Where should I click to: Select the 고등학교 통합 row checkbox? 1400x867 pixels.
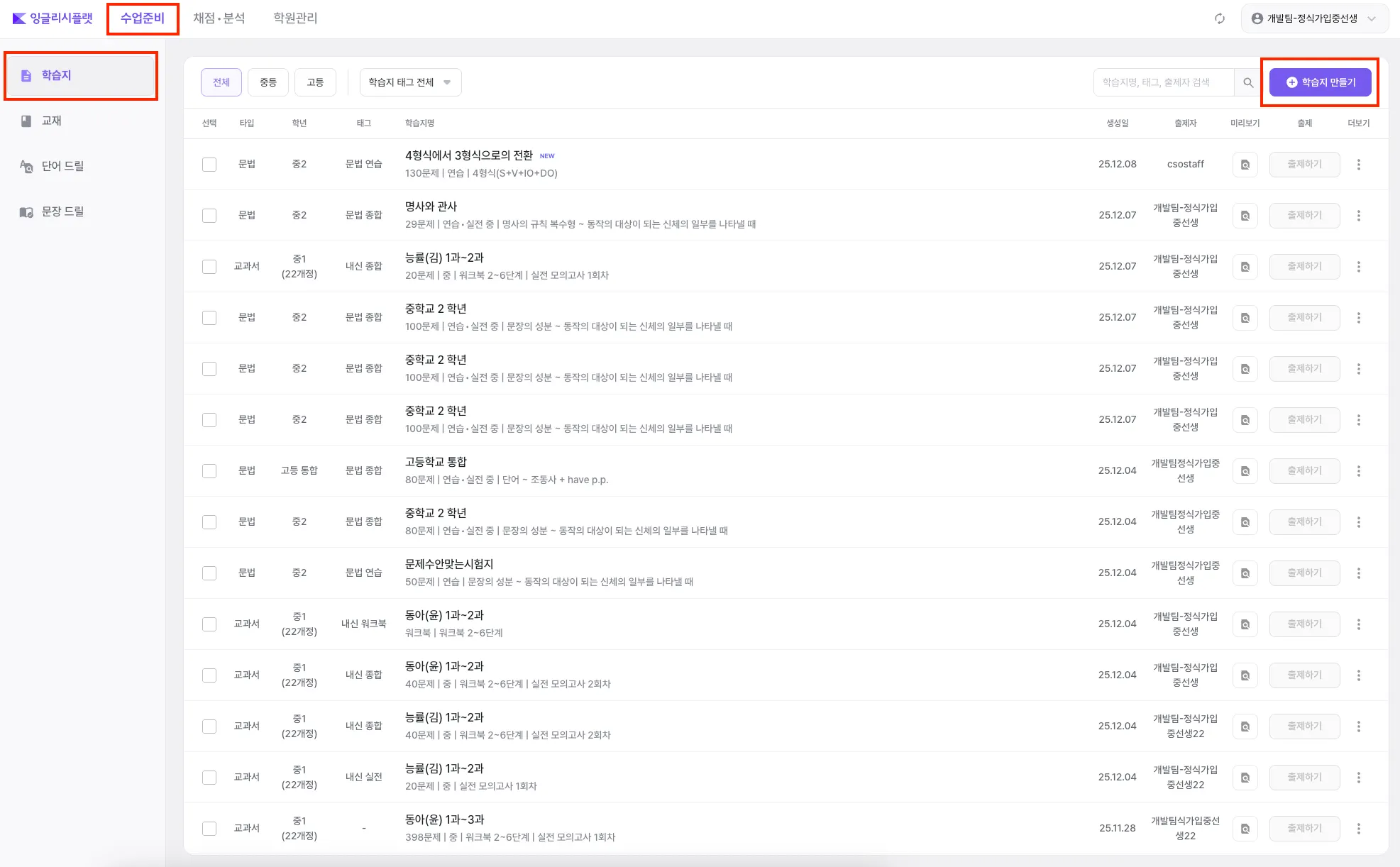[x=209, y=471]
